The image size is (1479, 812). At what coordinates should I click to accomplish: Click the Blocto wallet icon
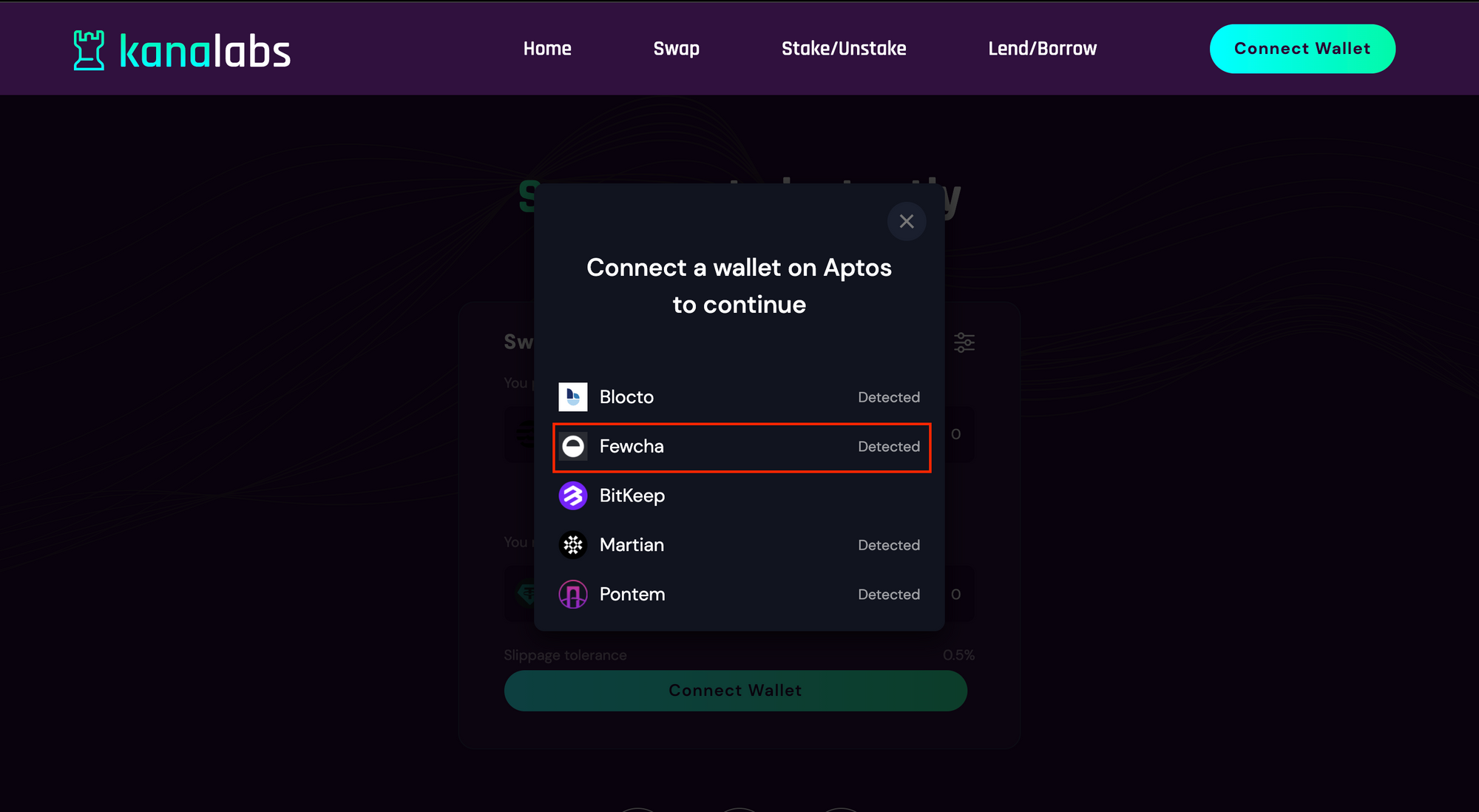[x=573, y=397]
